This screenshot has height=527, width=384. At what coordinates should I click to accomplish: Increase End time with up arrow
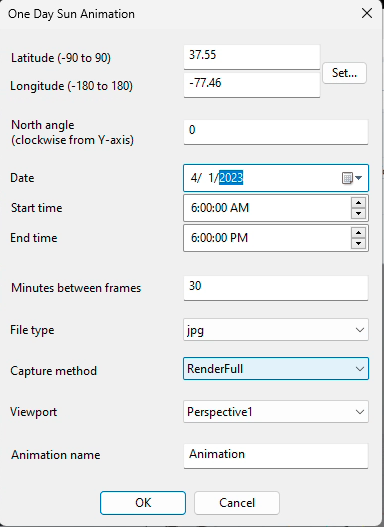click(358, 233)
